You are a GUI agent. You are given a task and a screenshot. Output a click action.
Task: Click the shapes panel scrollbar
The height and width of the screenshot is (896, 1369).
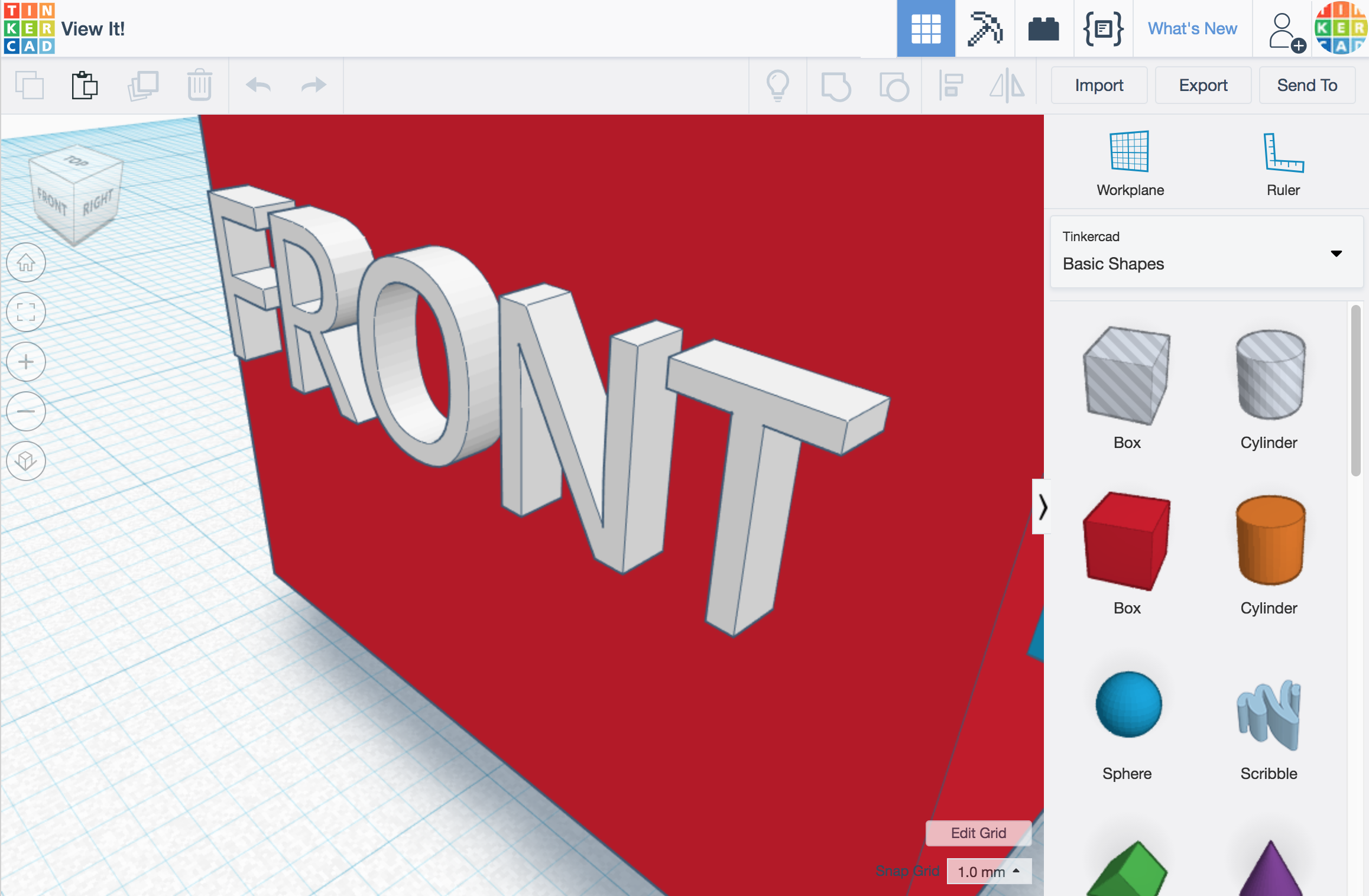click(x=1356, y=390)
